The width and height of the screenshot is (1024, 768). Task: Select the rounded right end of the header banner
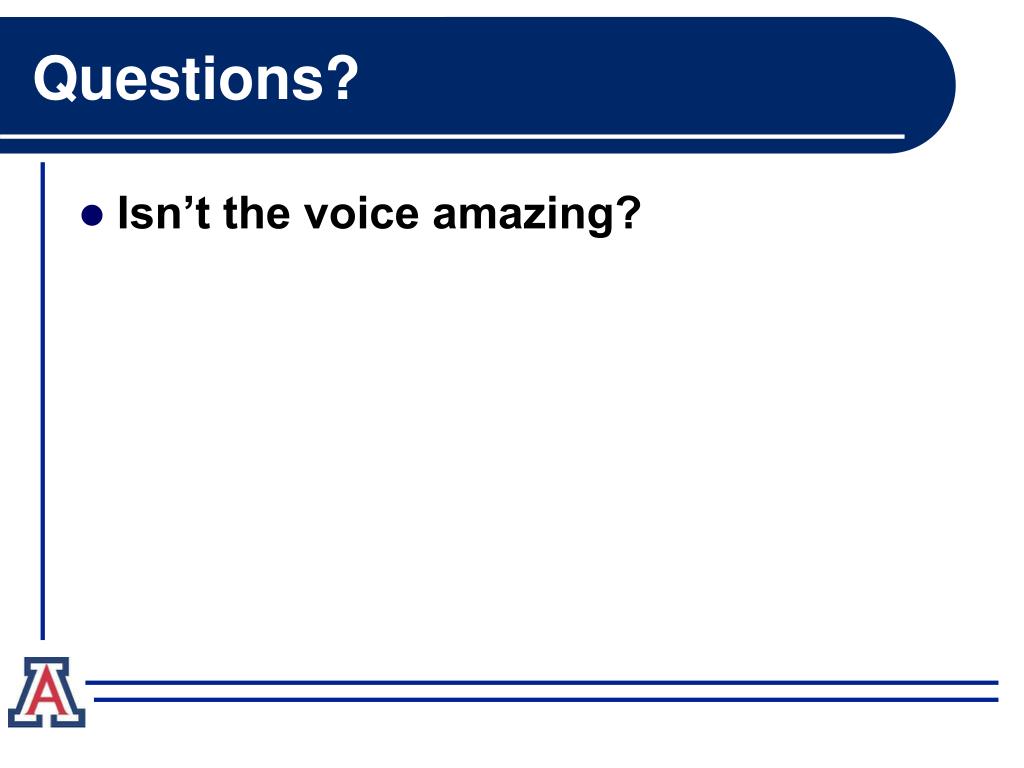coord(927,85)
